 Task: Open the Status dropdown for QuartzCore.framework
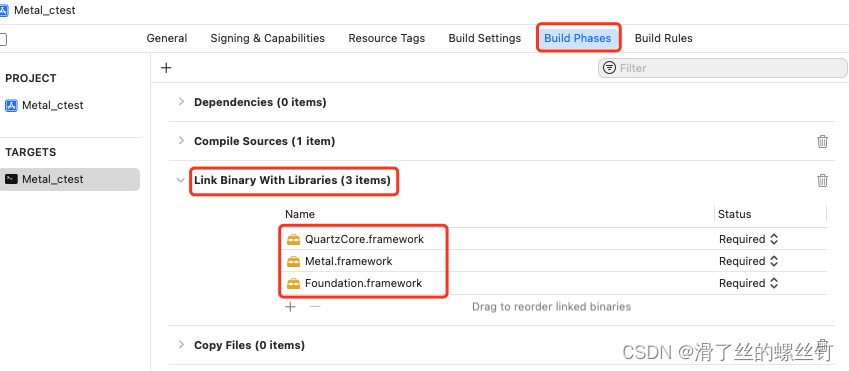748,239
